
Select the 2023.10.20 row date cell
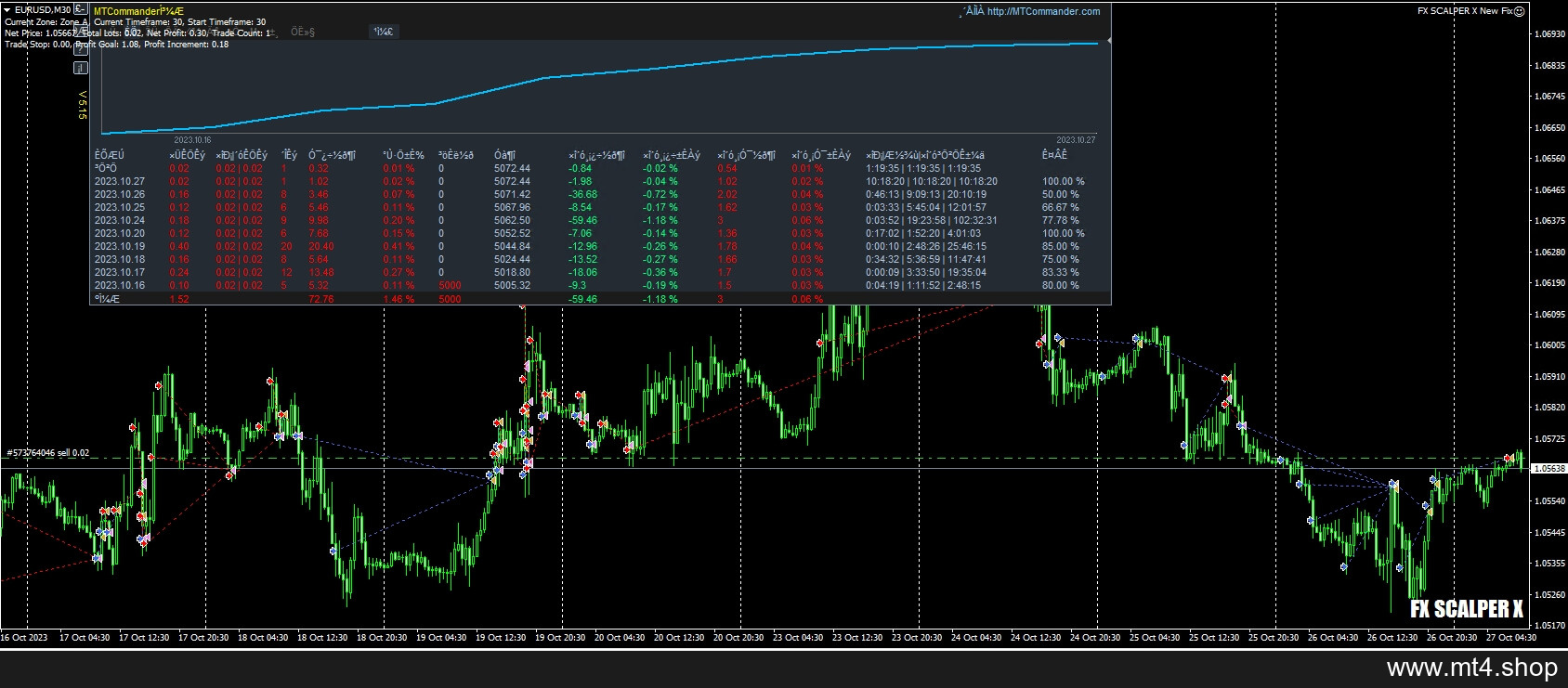point(120,233)
